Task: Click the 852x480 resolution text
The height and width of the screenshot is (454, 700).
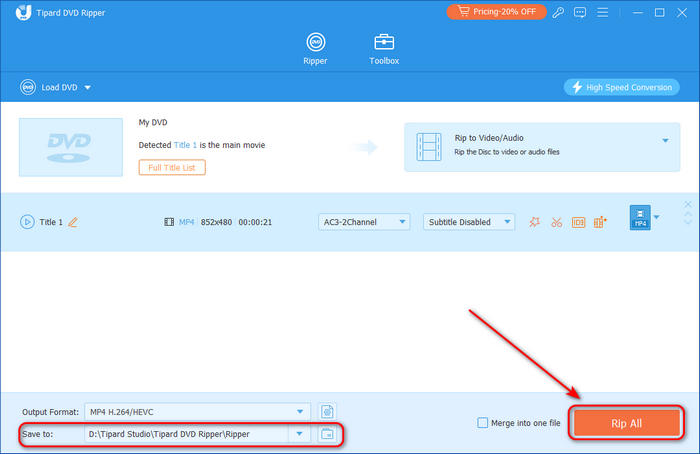Action: coord(216,222)
